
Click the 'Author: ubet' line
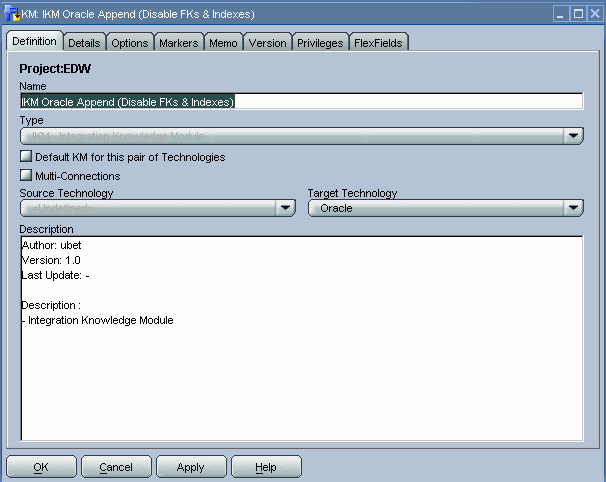click(x=51, y=245)
